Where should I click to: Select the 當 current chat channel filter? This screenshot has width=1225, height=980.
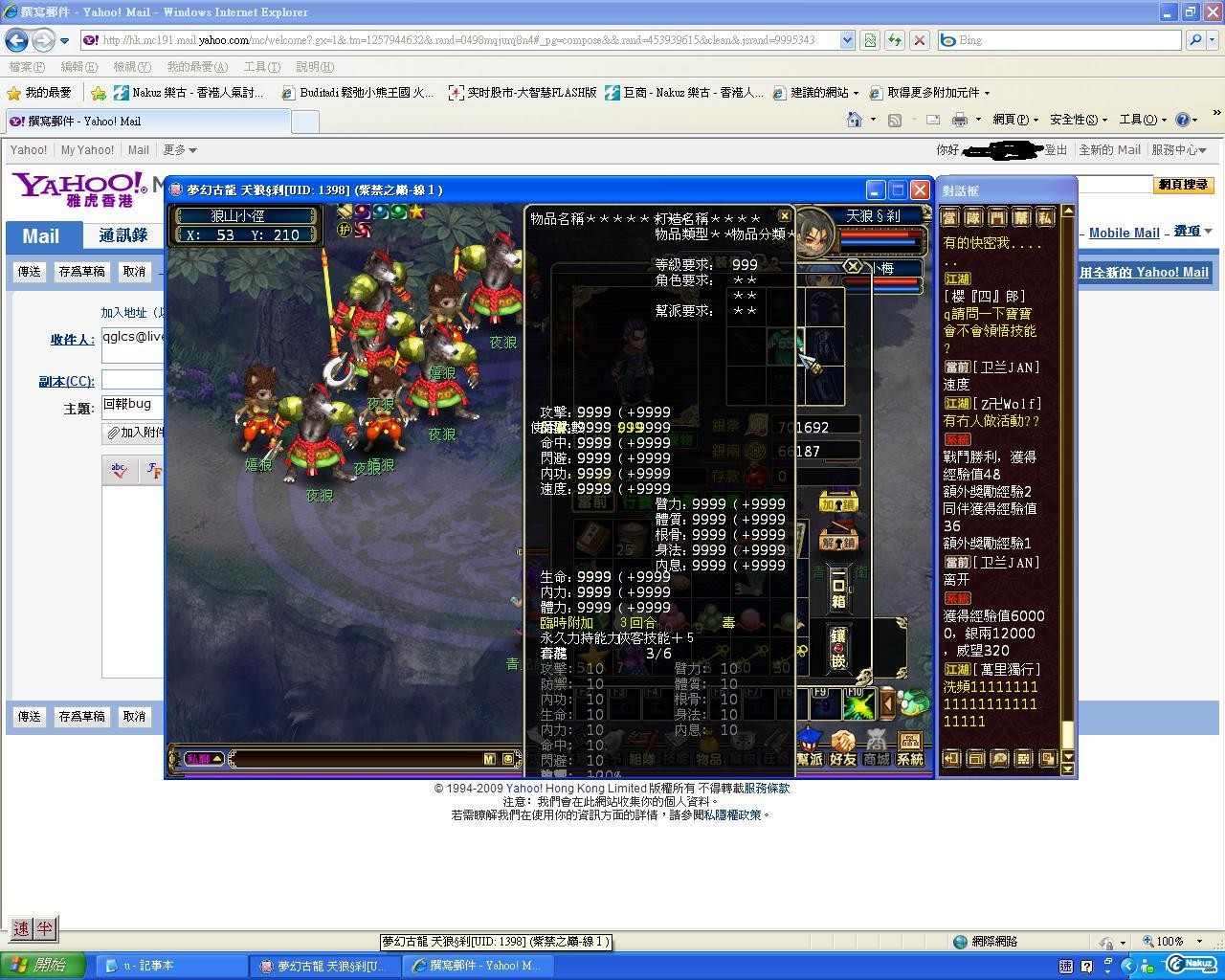pos(949,218)
